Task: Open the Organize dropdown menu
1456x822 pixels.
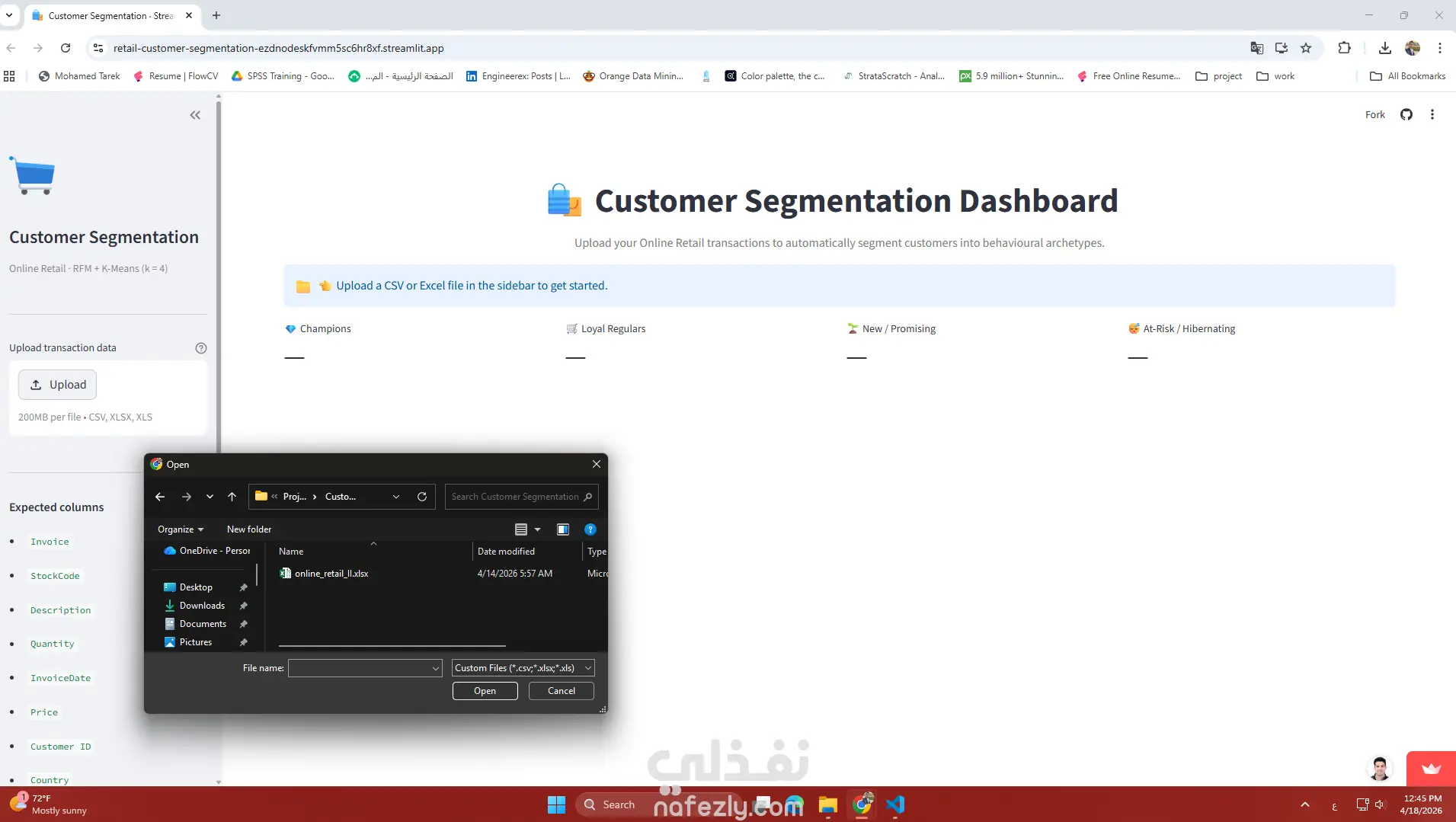Action: point(181,529)
